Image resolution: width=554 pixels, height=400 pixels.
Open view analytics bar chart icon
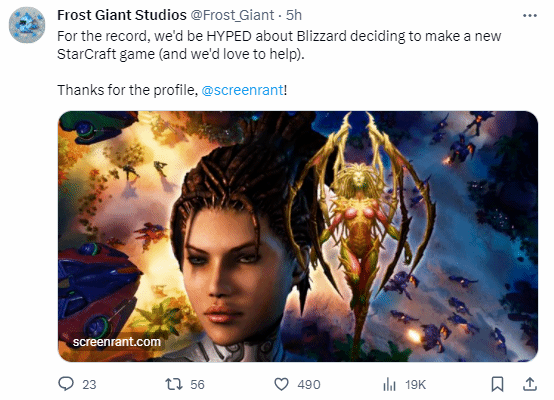click(x=389, y=384)
